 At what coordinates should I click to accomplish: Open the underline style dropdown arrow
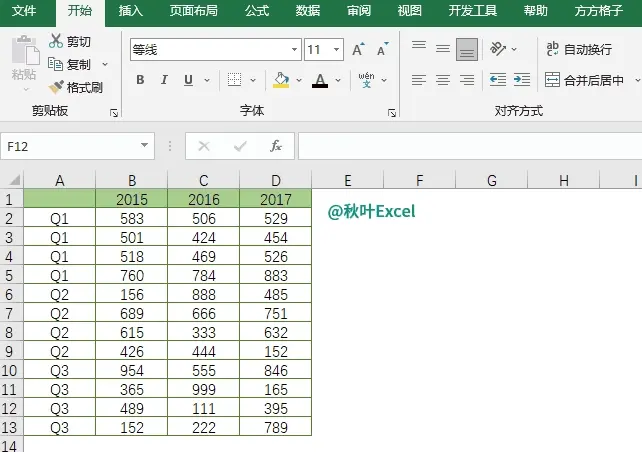(x=207, y=80)
